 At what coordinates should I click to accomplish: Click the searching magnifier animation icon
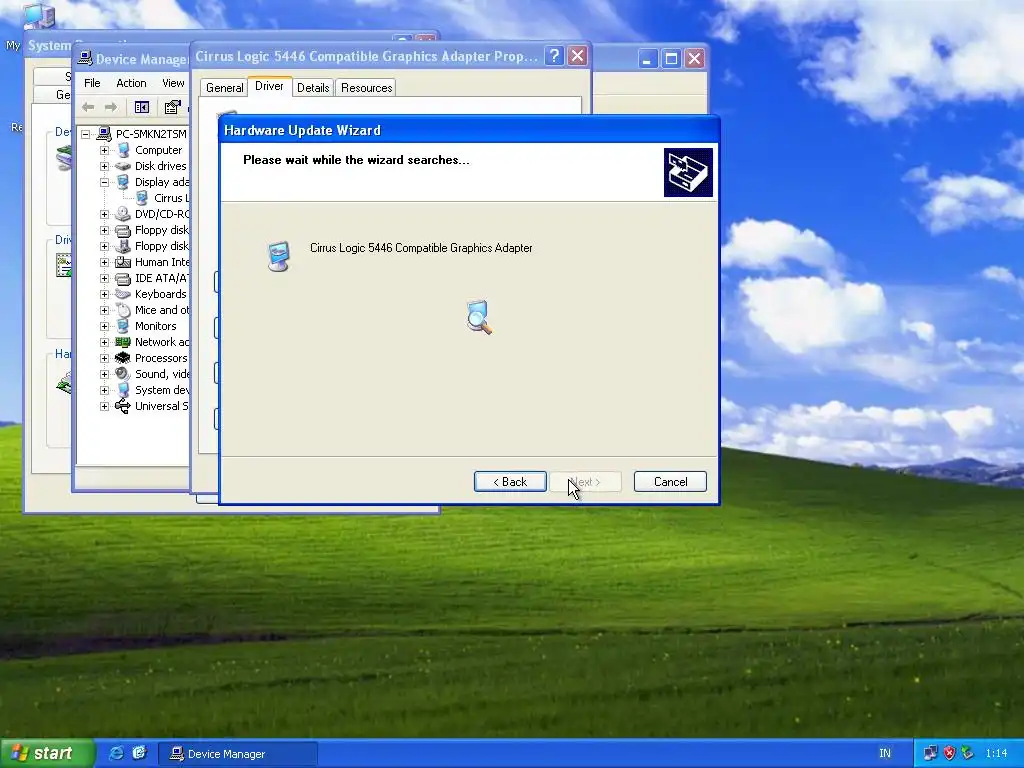coord(479,317)
